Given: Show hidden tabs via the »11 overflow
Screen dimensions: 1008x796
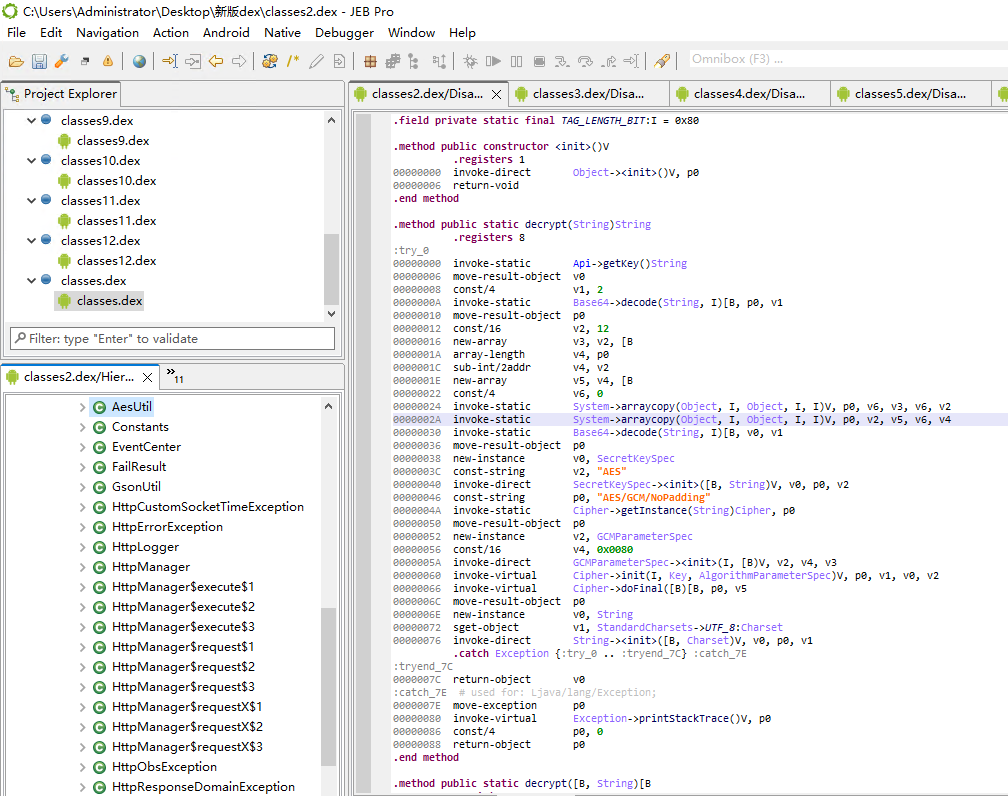Looking at the screenshot, I should coord(174,376).
